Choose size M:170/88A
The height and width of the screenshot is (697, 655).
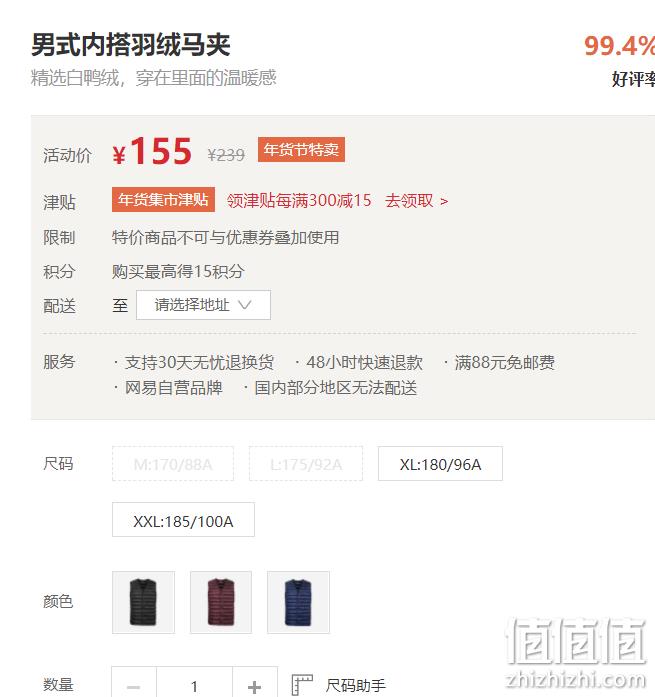(x=173, y=464)
